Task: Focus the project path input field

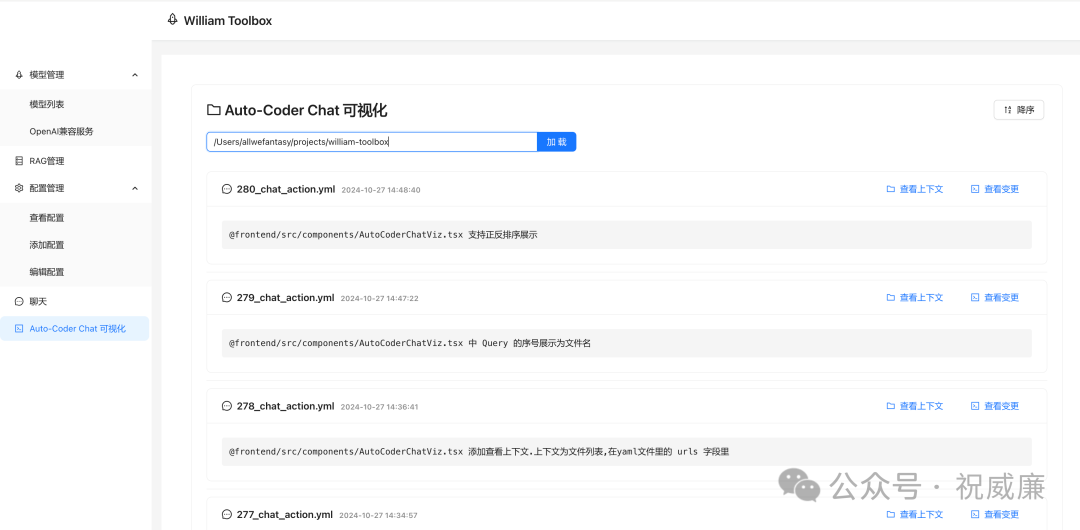Action: click(x=372, y=142)
